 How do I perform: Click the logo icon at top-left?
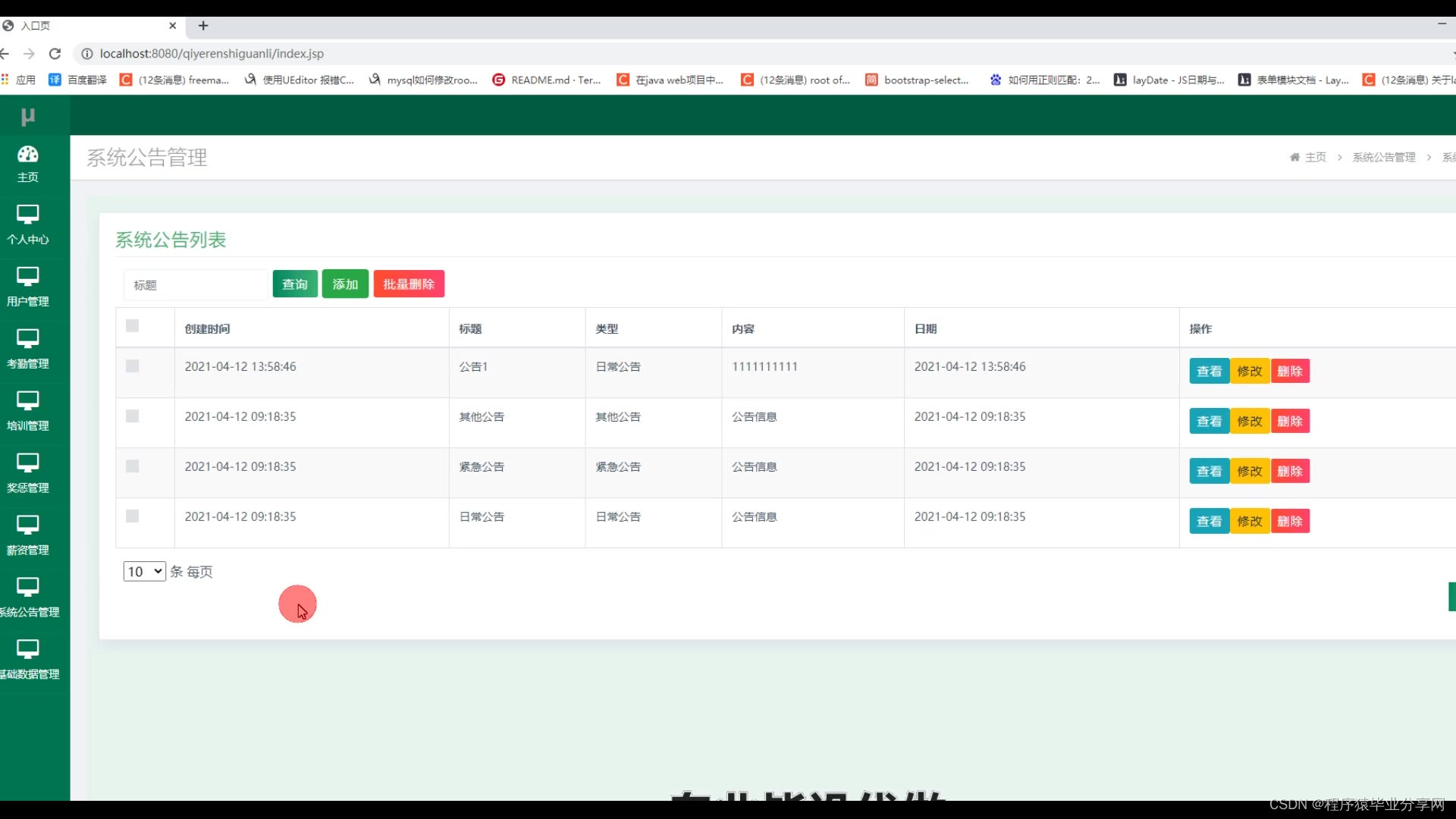(28, 116)
